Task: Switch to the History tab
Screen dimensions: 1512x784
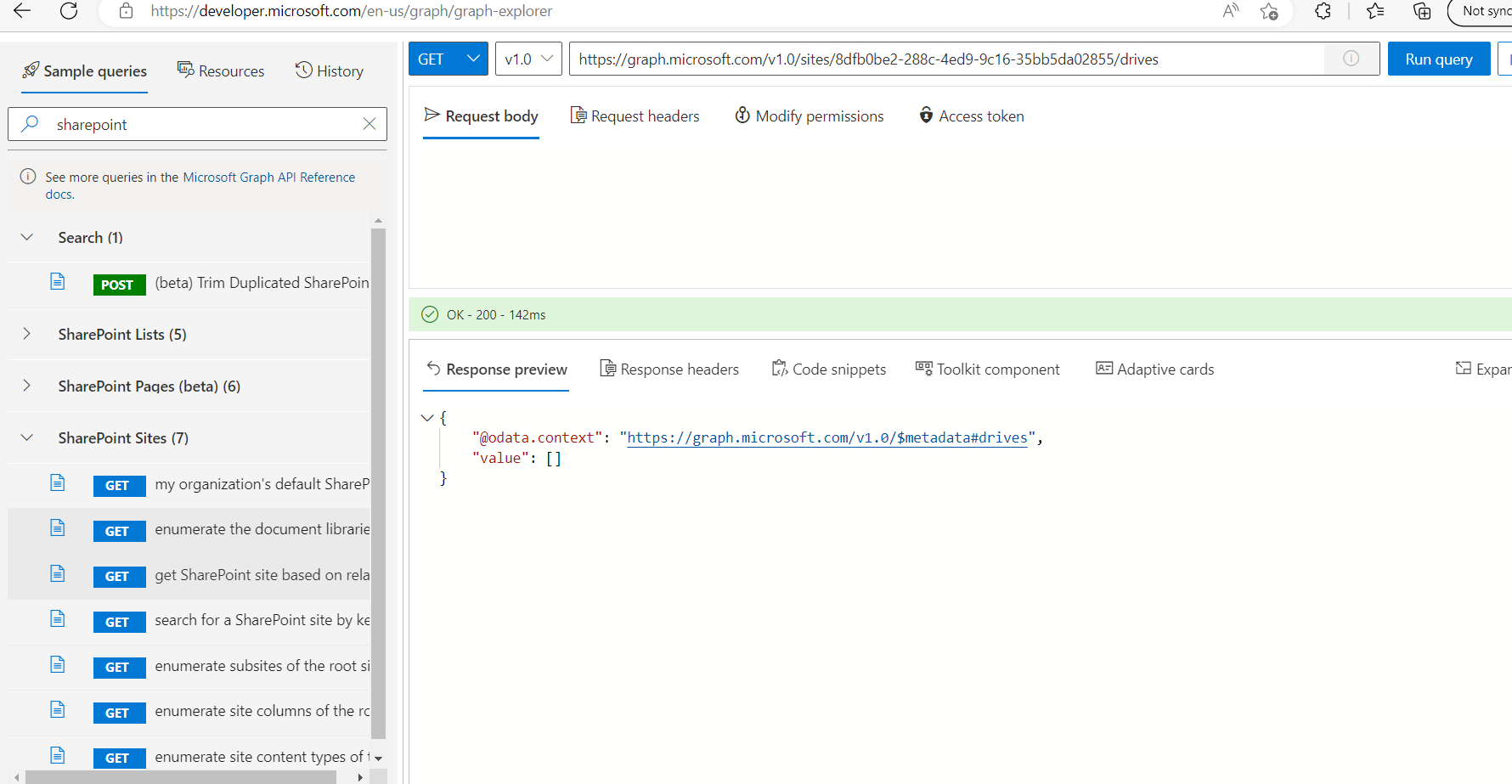Action: pyautogui.click(x=330, y=71)
